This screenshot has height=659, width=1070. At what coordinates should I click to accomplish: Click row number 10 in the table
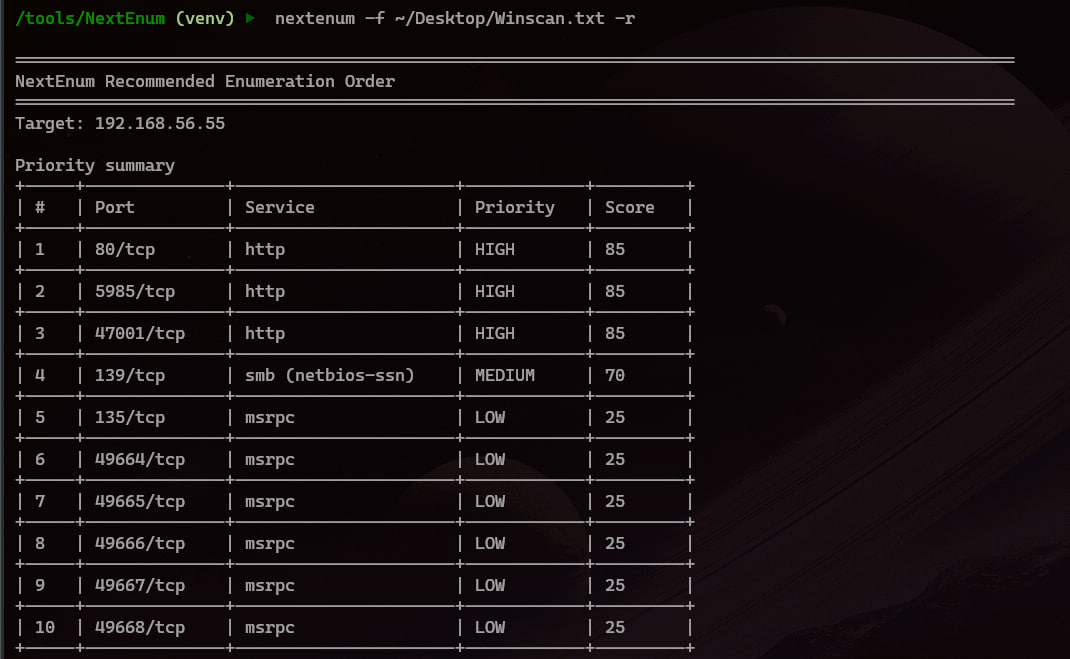tap(45, 628)
